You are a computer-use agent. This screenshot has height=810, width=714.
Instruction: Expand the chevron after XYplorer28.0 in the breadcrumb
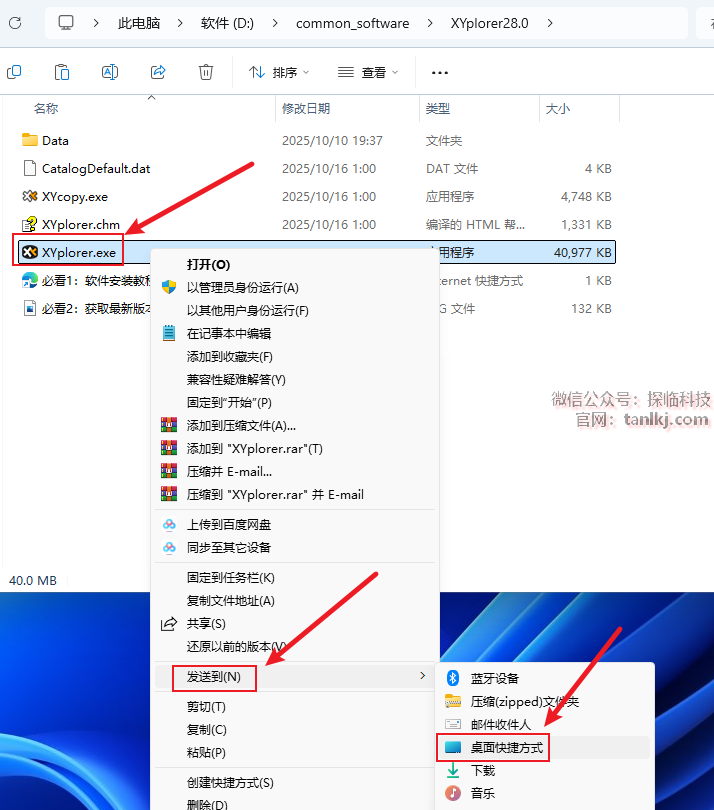pyautogui.click(x=550, y=23)
